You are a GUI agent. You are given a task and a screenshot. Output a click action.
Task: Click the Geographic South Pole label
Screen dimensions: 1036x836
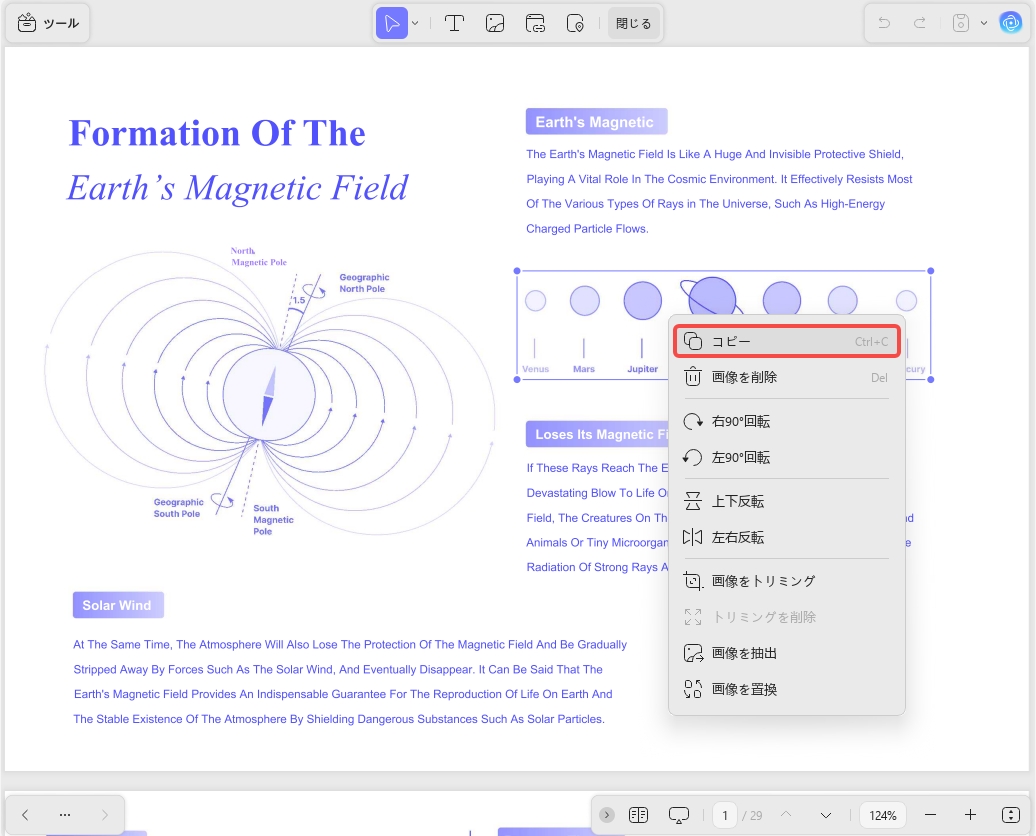click(178, 508)
